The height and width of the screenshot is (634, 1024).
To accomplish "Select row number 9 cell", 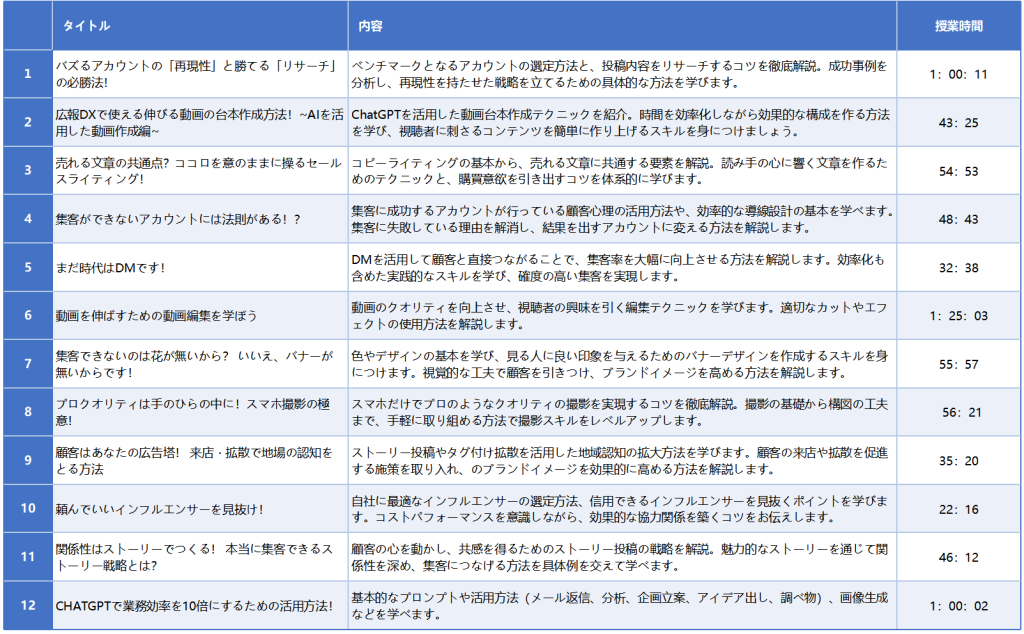I will coord(27,460).
